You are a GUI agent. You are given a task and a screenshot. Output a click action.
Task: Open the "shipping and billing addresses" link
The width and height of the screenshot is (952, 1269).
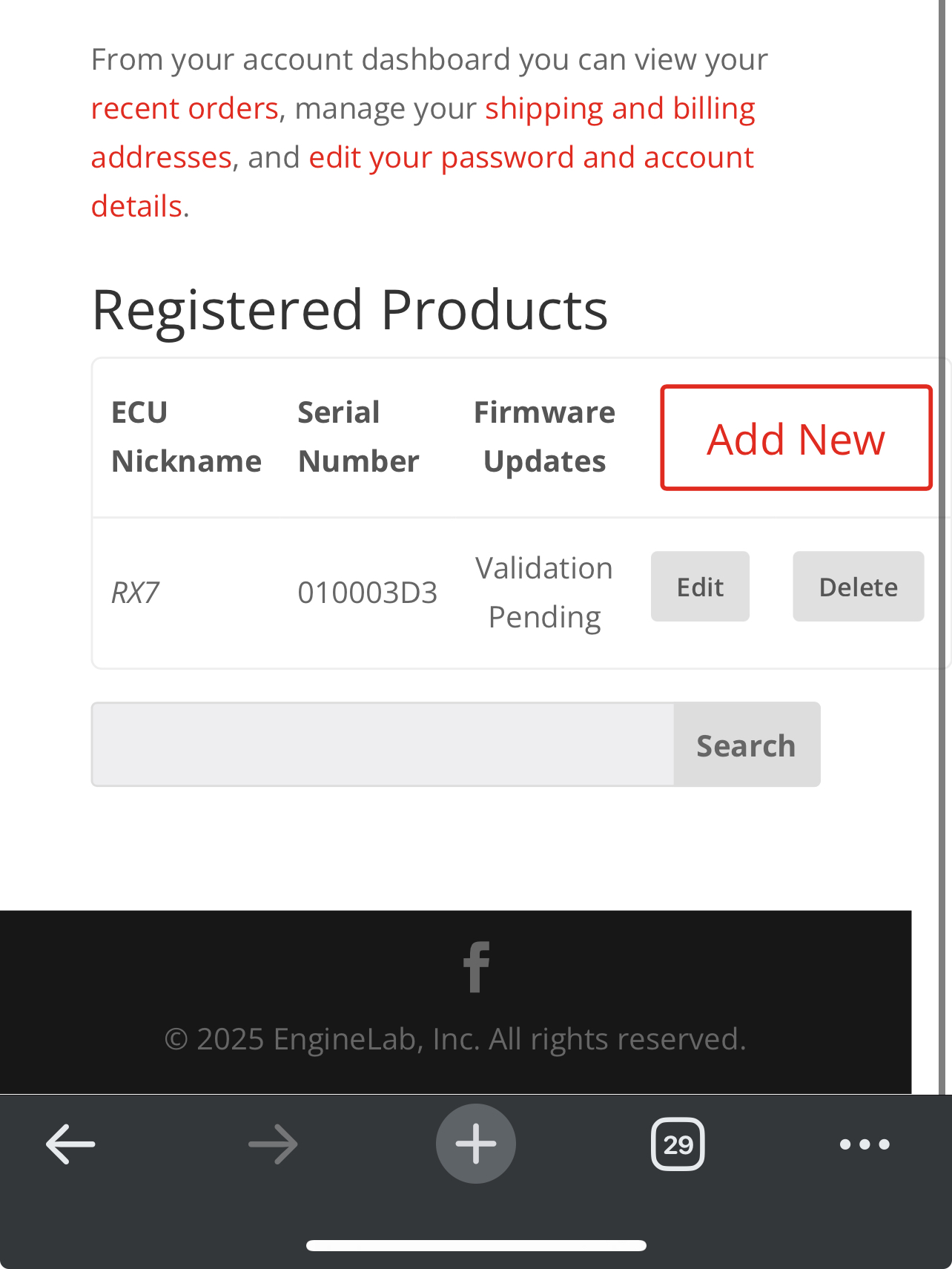(x=620, y=108)
